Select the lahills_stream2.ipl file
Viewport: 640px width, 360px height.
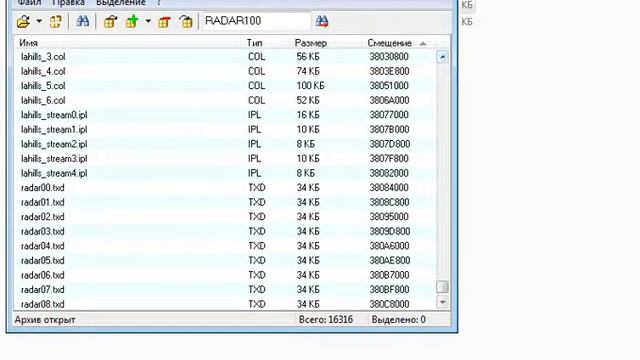click(x=54, y=144)
